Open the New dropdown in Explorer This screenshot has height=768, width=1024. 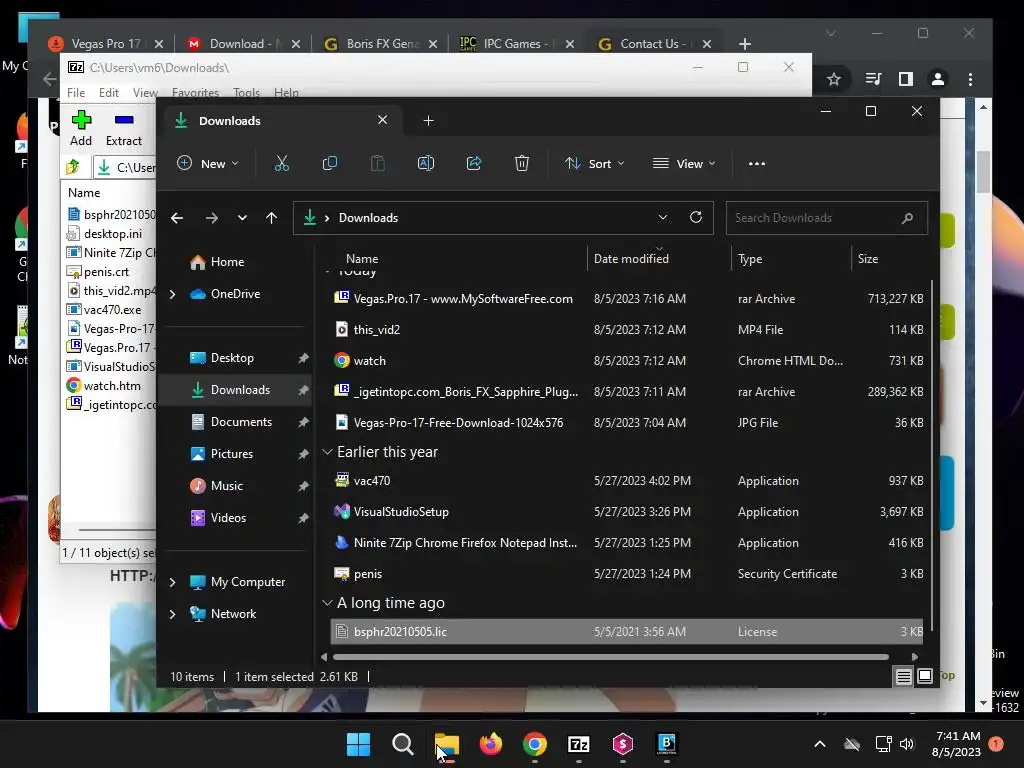tap(208, 163)
